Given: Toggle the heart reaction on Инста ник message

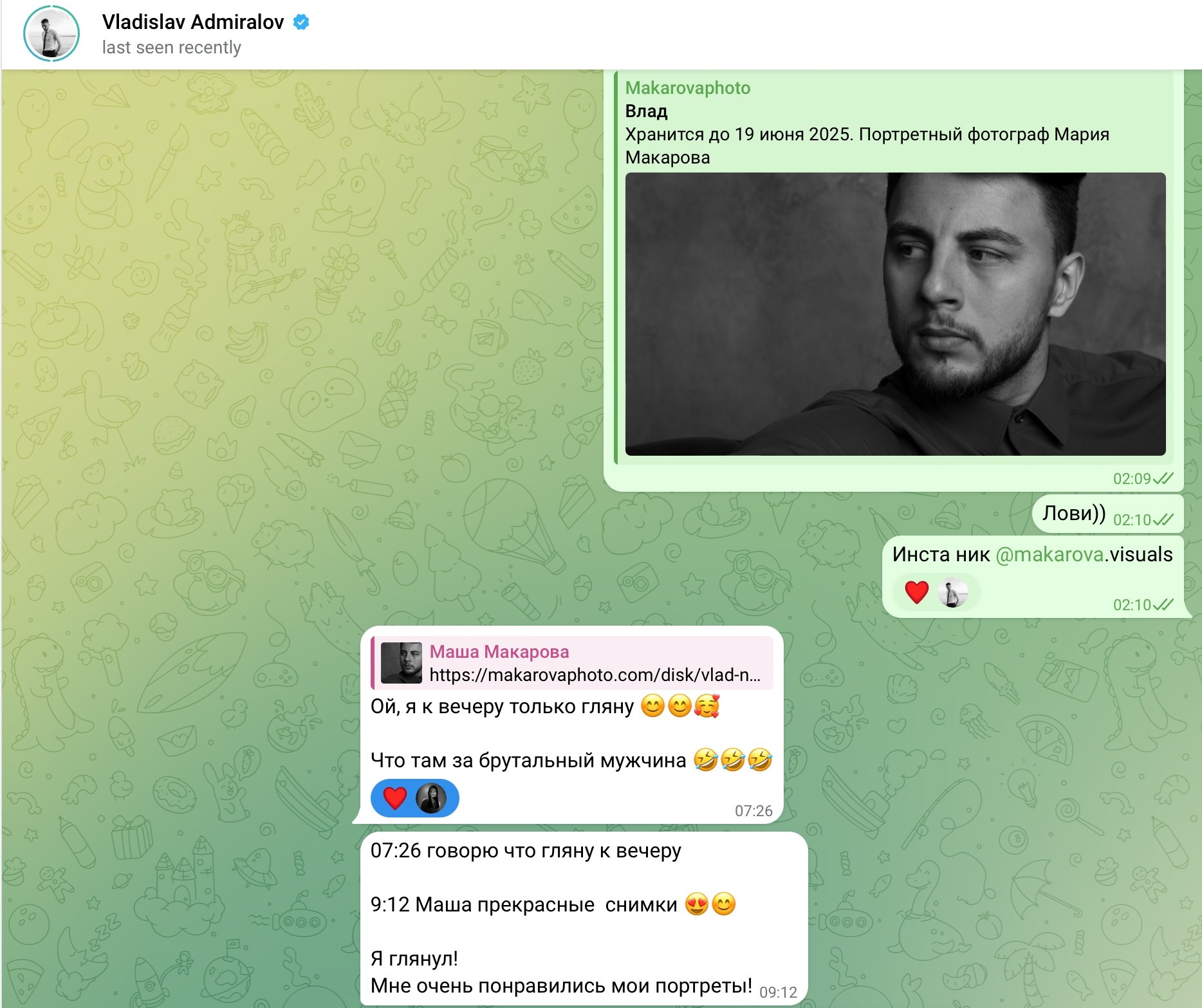Looking at the screenshot, I should (916, 592).
